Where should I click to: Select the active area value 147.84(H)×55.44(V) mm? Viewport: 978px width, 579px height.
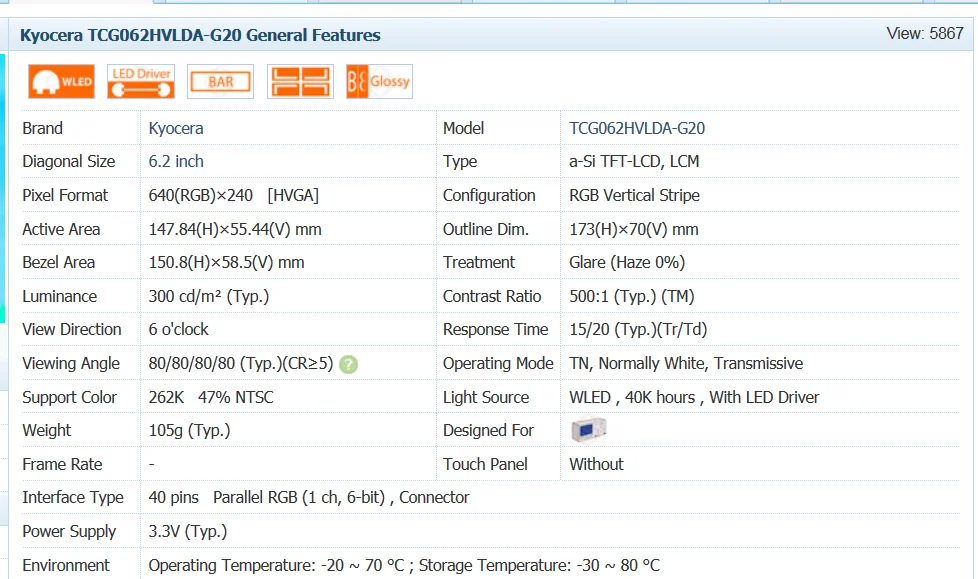[x=235, y=229]
